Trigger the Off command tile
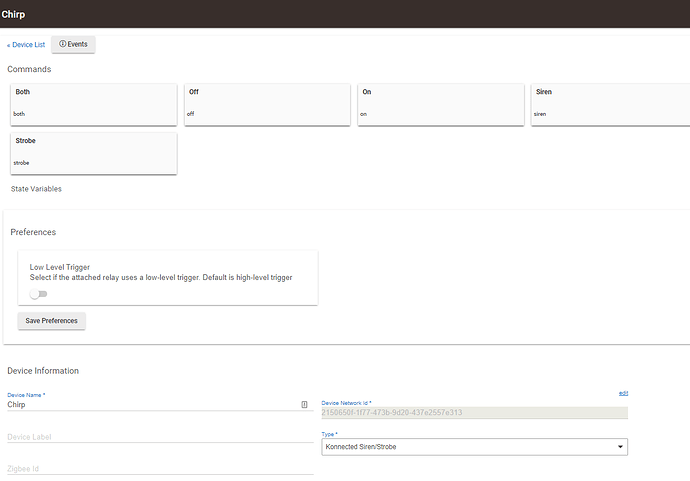The image size is (690, 481). (x=267, y=104)
